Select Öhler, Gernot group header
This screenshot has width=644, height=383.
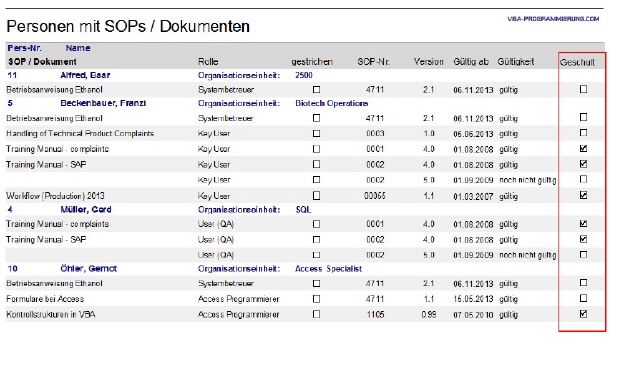88,268
